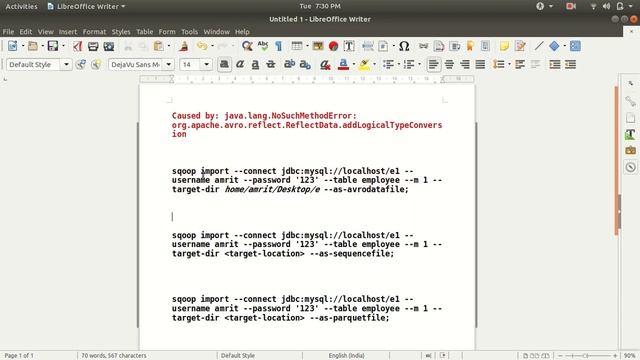Toggle track changes recording
640x360 pixels.
(520, 46)
